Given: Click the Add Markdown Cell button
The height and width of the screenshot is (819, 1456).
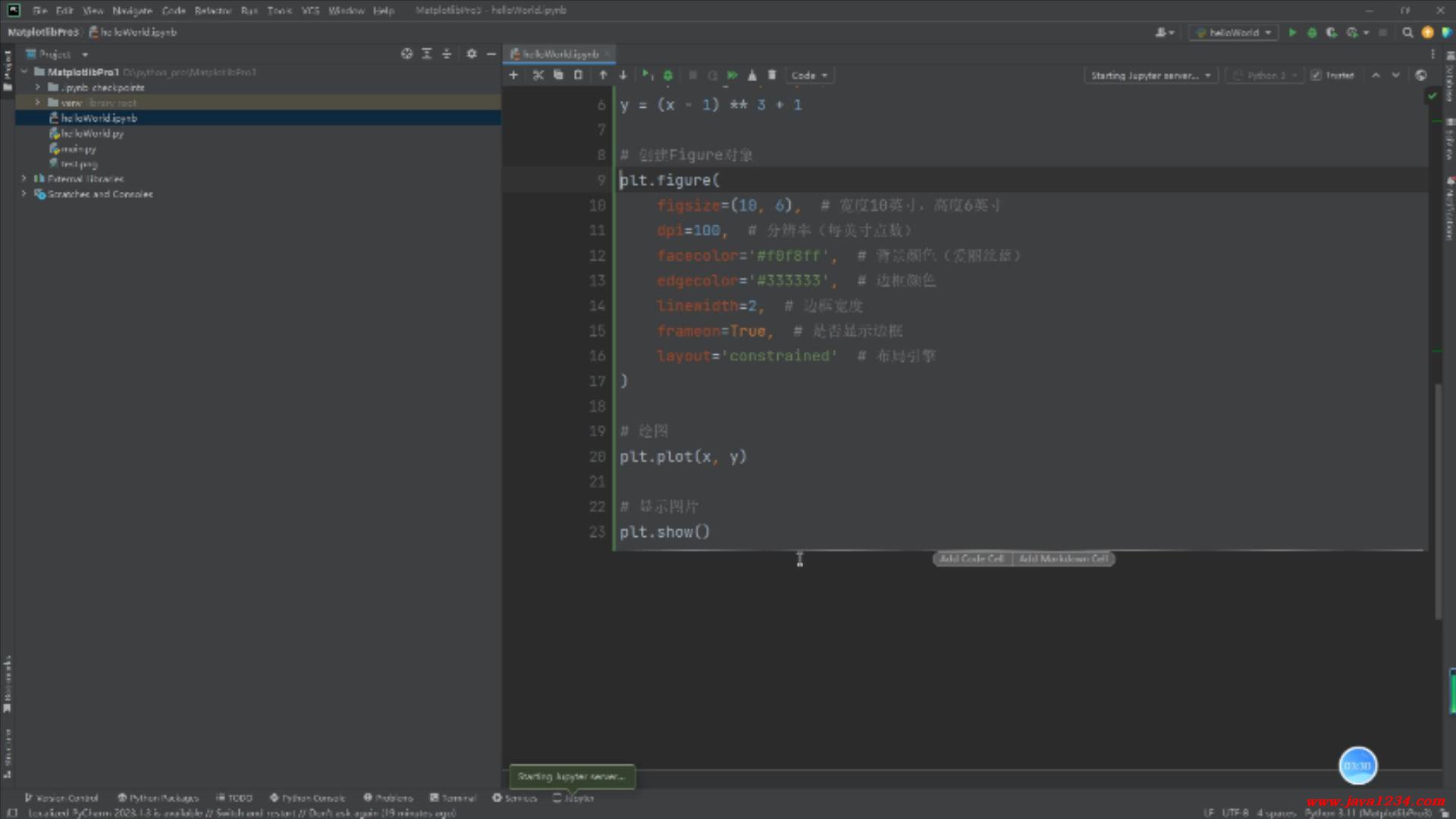Looking at the screenshot, I should pyautogui.click(x=1063, y=559).
